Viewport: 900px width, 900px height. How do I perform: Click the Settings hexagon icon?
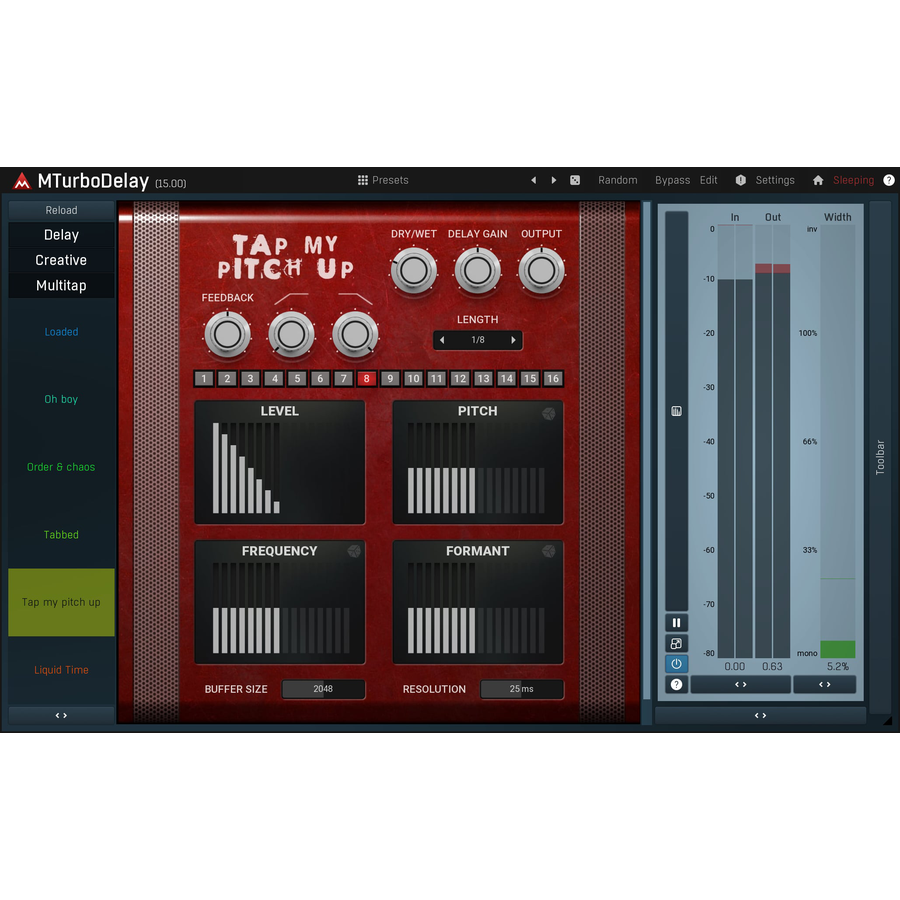point(740,180)
